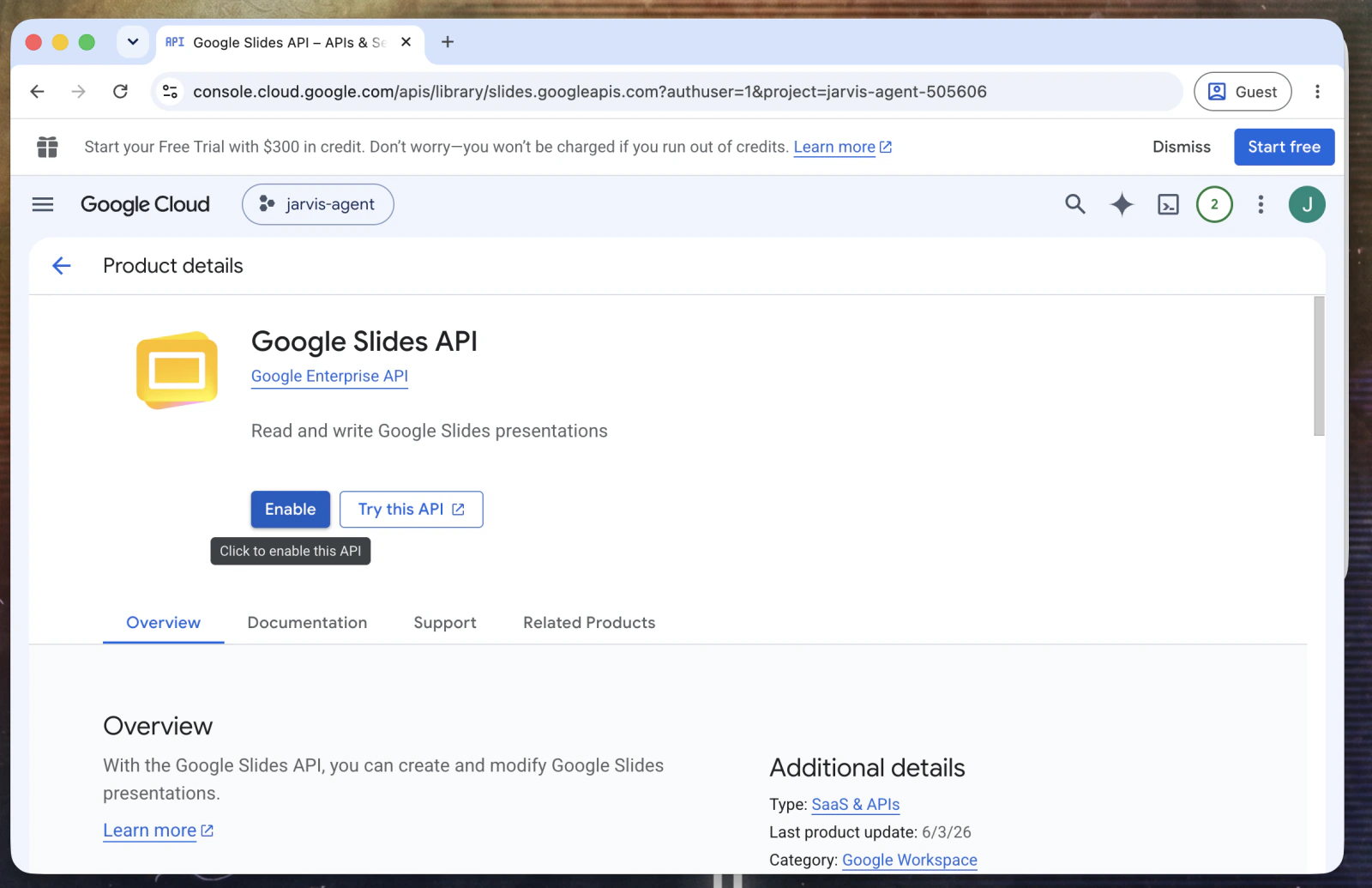Click the Overview section heading
The height and width of the screenshot is (888, 1372).
(x=158, y=726)
